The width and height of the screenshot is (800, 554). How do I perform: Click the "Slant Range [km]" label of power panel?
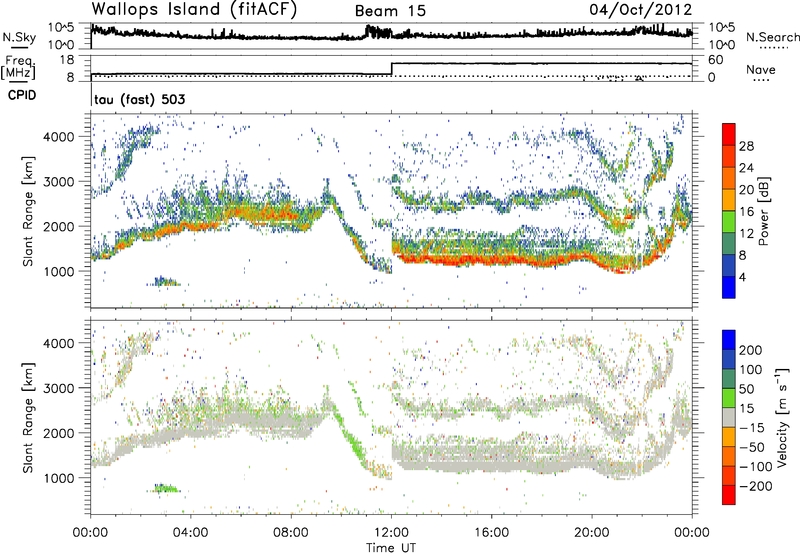coord(28,211)
